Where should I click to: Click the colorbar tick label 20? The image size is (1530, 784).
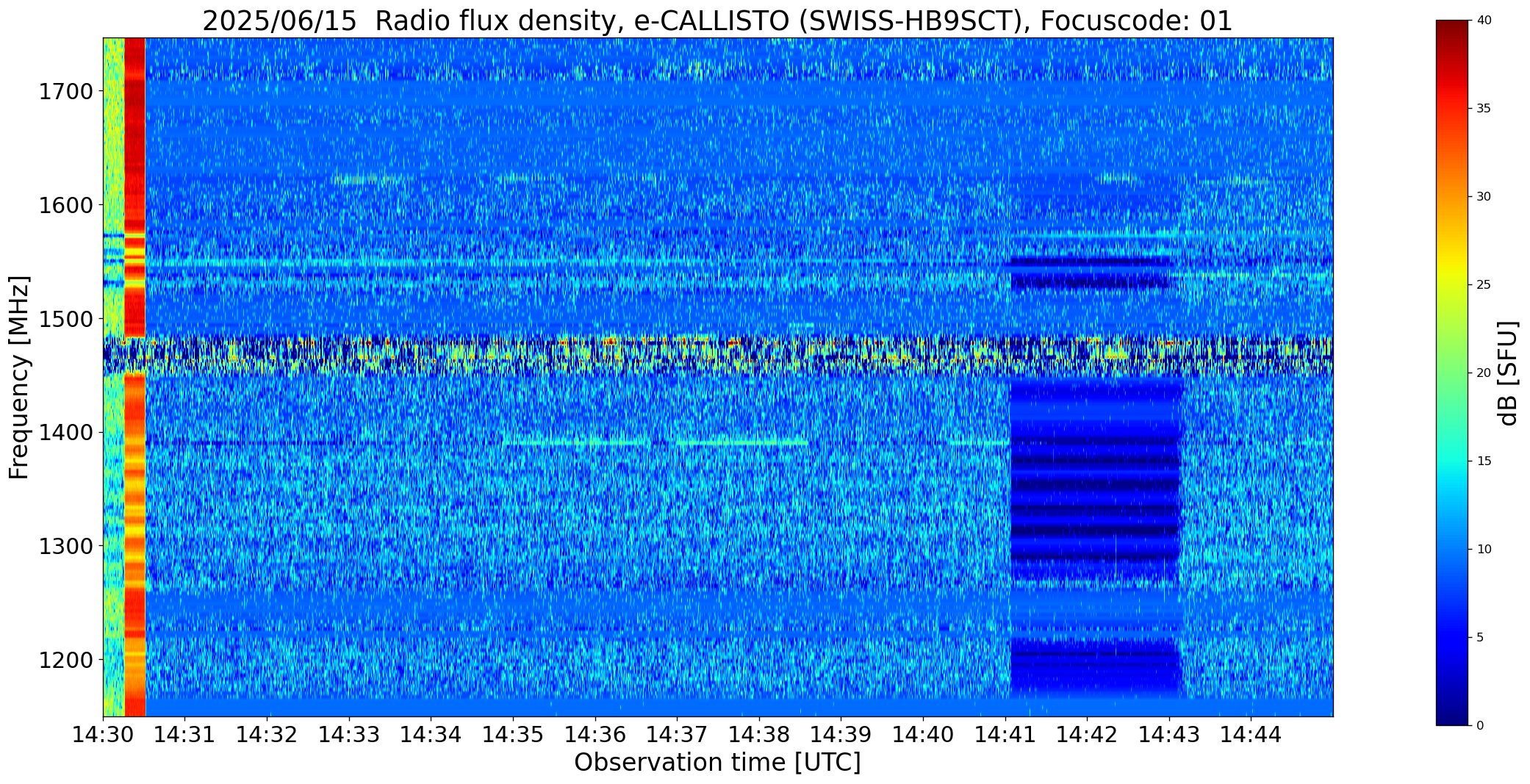click(x=1483, y=373)
